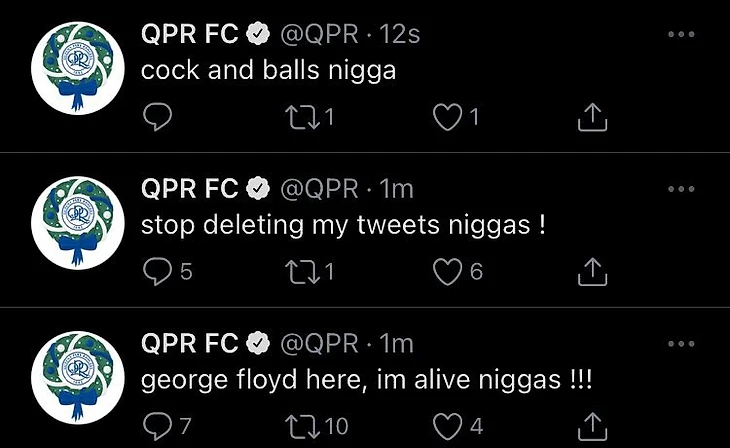The width and height of the screenshot is (730, 448).
Task: Expand the three-dot menu on the middle tweet
Action: tap(680, 189)
